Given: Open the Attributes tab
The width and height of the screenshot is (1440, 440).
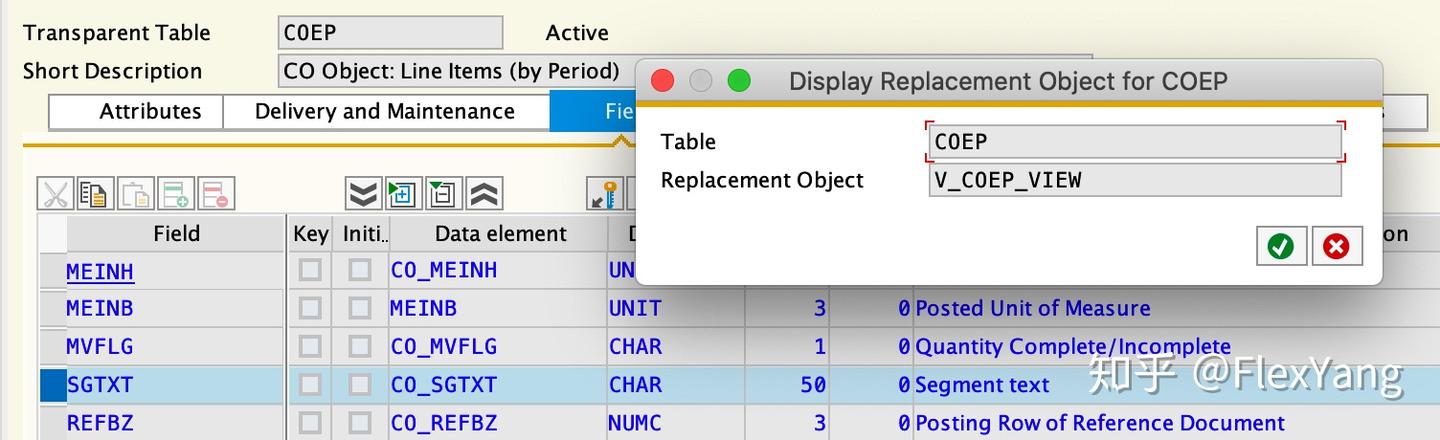Looking at the screenshot, I should coord(136,111).
